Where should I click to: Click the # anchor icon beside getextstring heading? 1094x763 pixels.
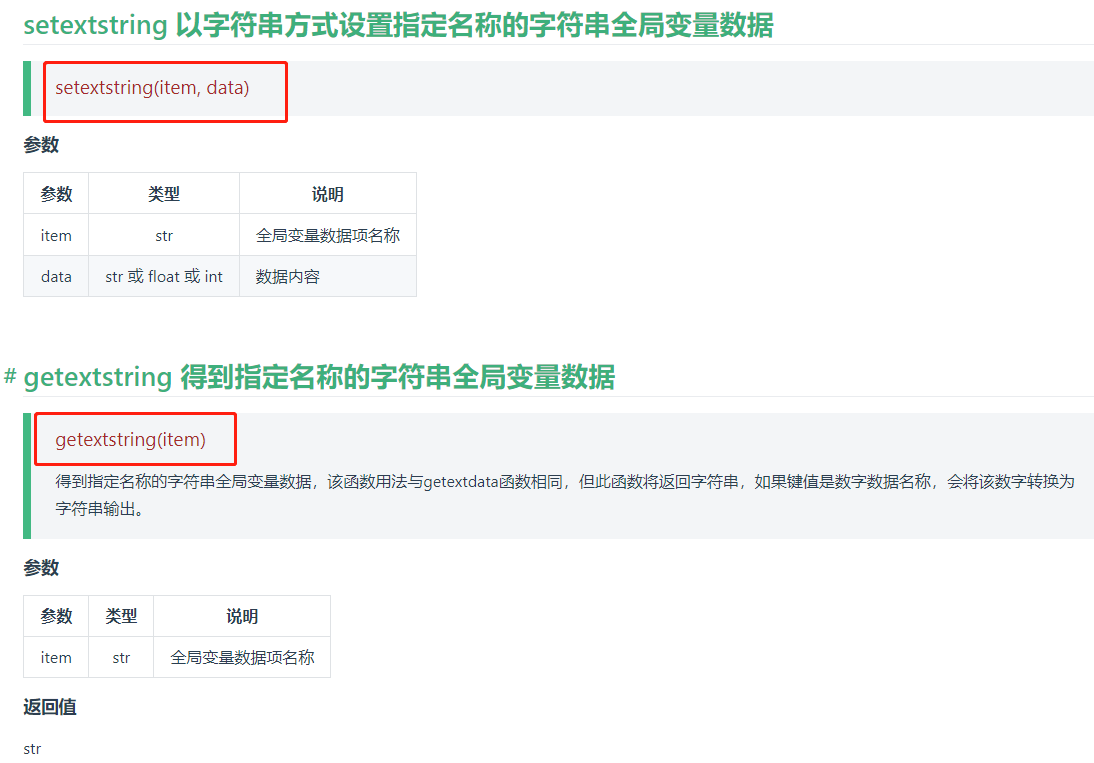click(10, 377)
